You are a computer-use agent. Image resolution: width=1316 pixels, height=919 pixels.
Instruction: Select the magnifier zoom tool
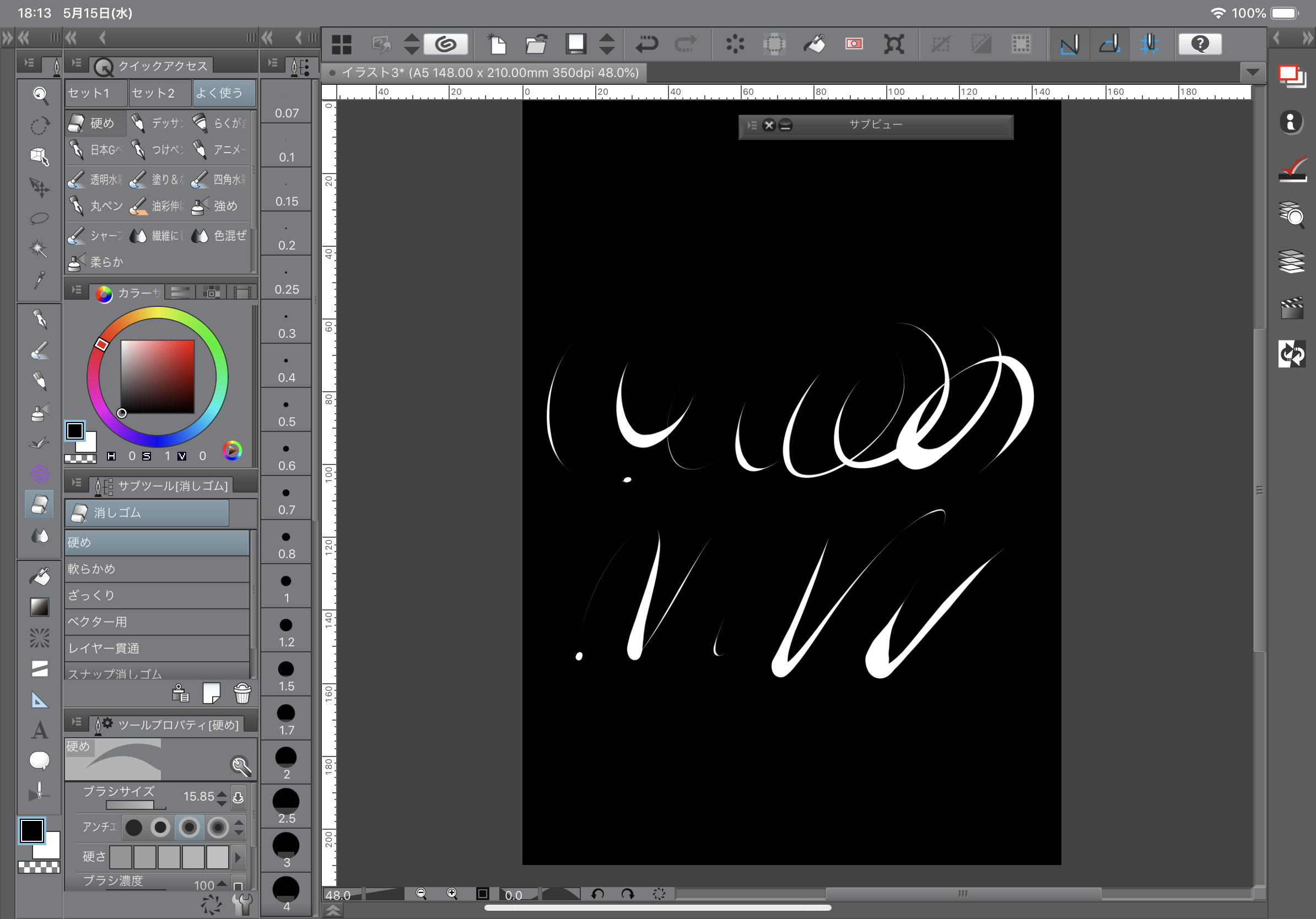(x=40, y=95)
